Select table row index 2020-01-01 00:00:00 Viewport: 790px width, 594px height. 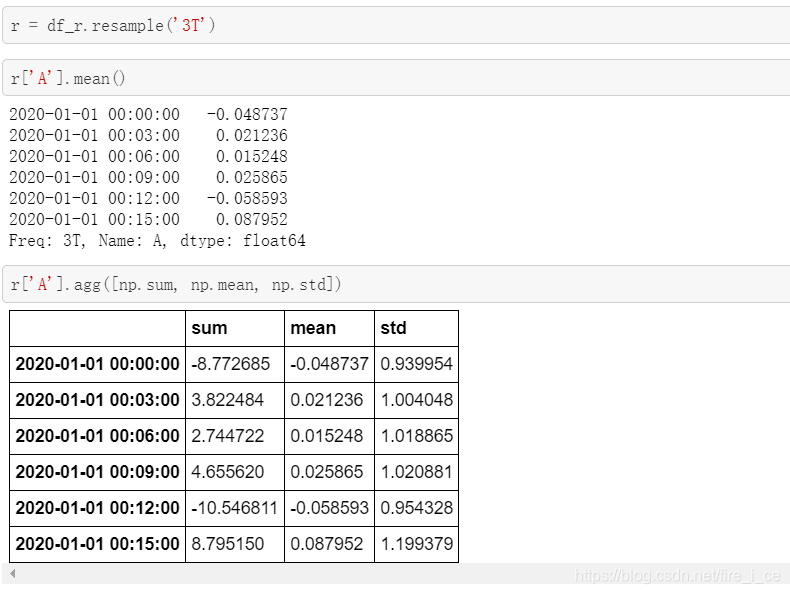click(x=97, y=364)
